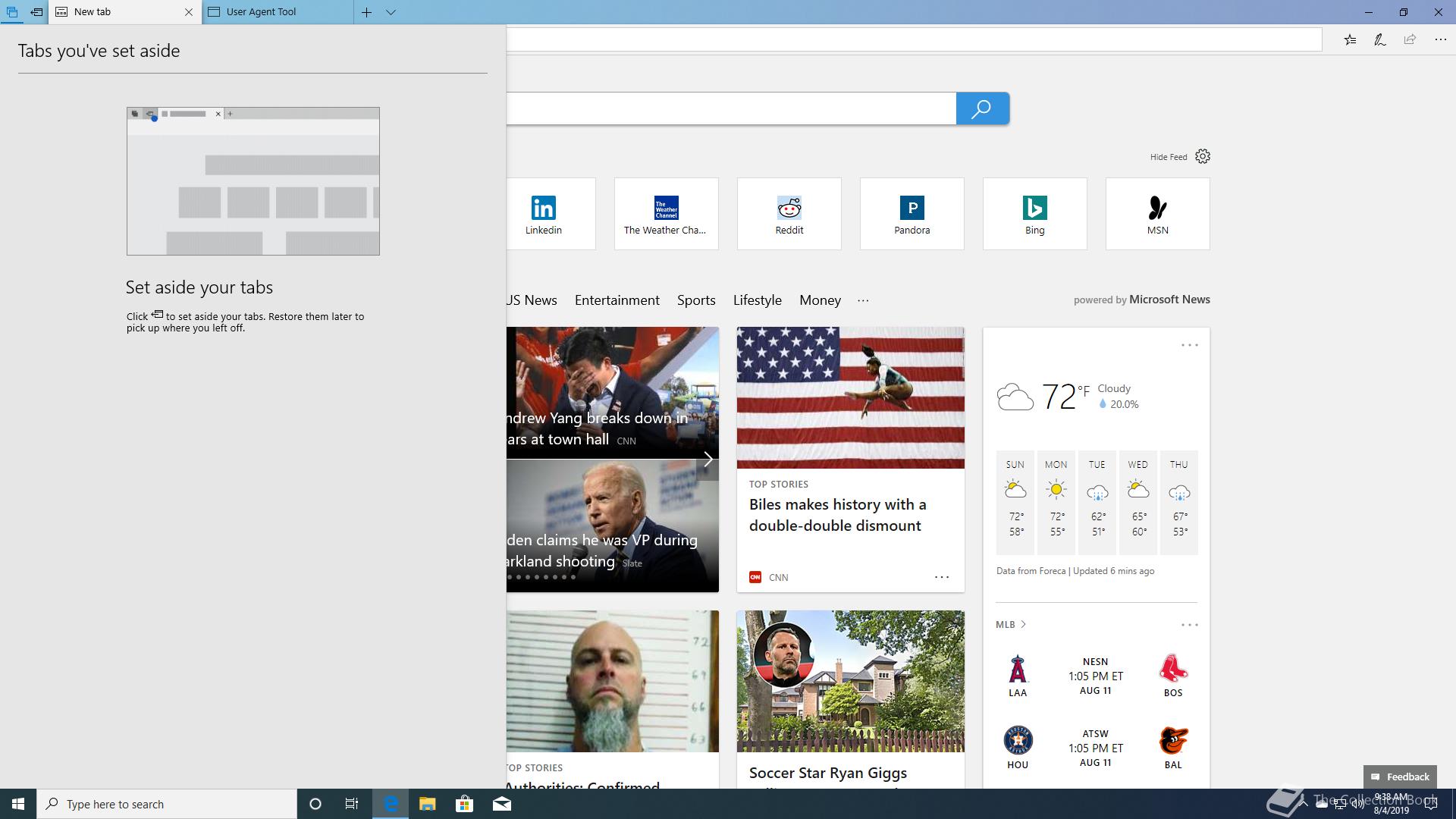Image resolution: width=1456 pixels, height=819 pixels.
Task: Click the CNN source logo on Biles card
Action: click(755, 577)
